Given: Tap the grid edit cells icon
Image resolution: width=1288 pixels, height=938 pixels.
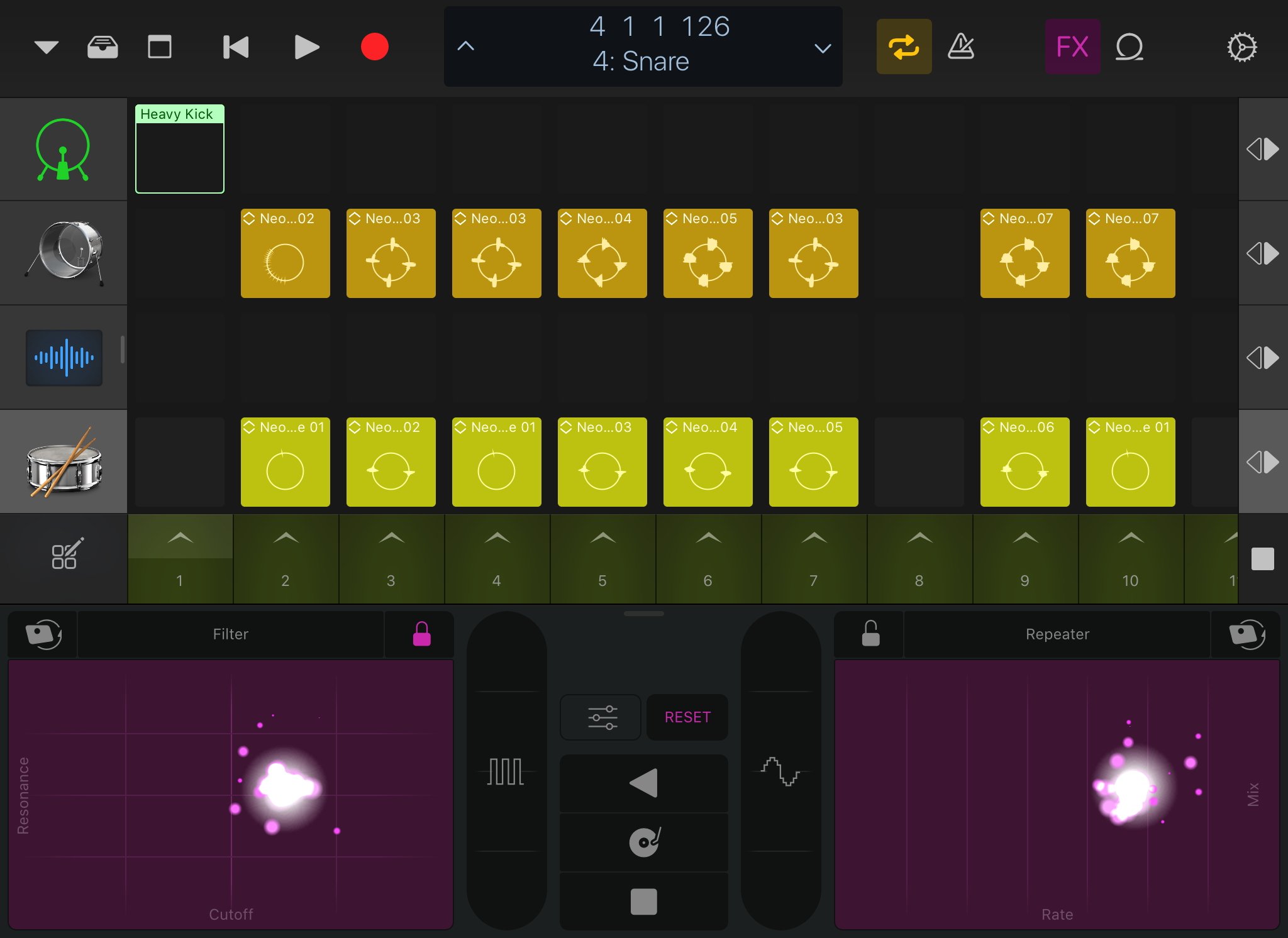Looking at the screenshot, I should 65,554.
